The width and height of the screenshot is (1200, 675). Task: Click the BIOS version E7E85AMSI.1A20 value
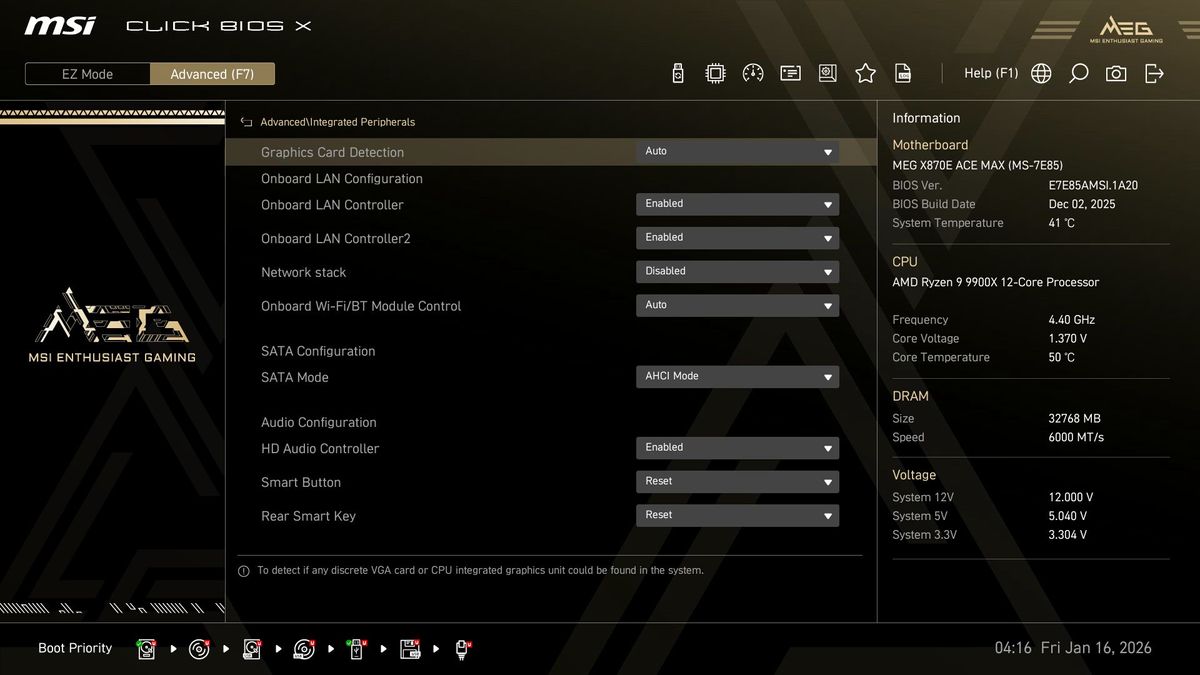(1093, 186)
